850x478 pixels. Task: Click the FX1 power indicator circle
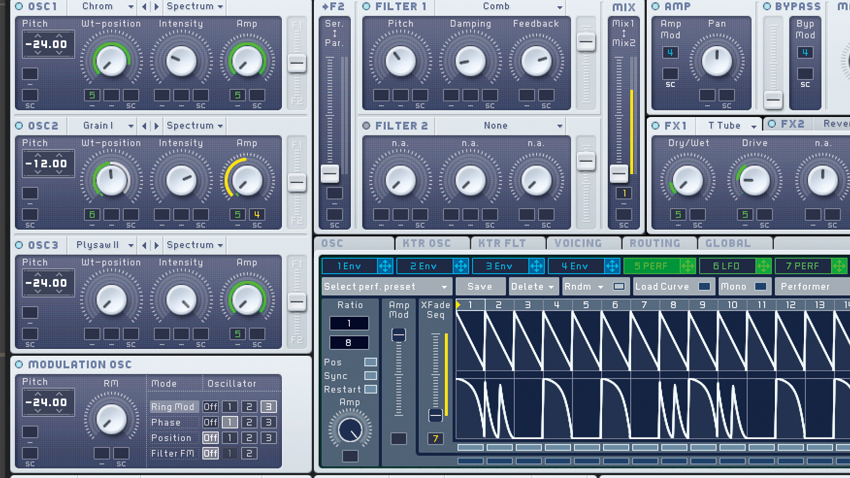(x=656, y=126)
